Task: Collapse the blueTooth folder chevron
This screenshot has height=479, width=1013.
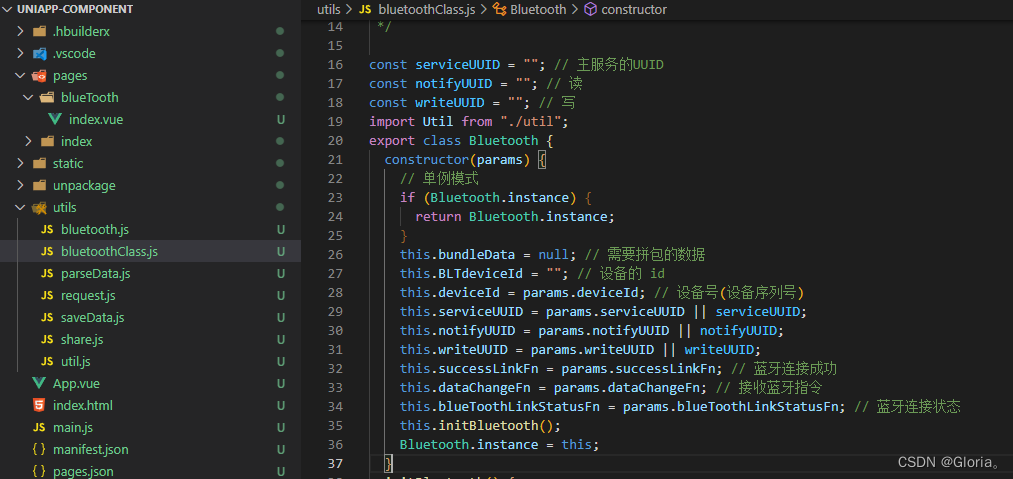Action: 28,97
